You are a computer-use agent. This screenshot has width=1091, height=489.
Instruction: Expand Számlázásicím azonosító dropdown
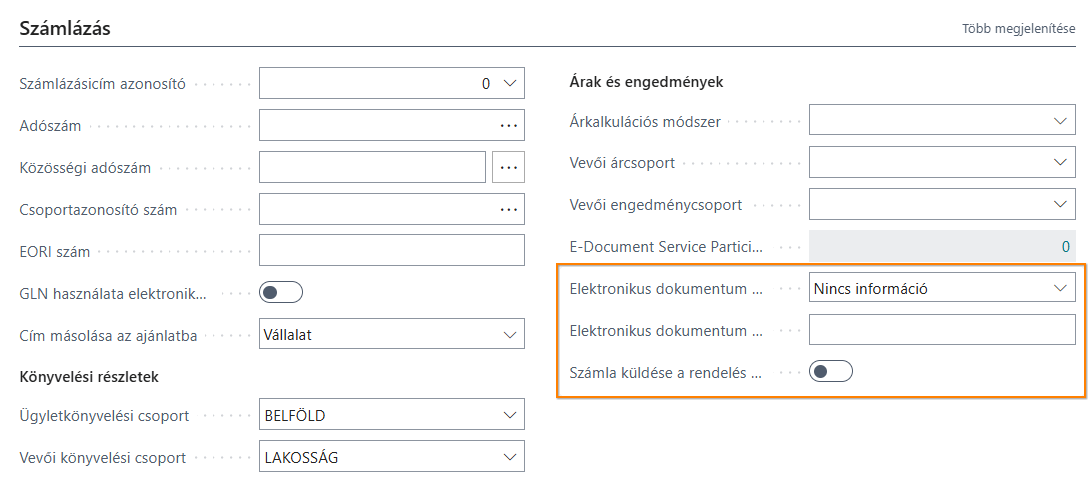509,84
